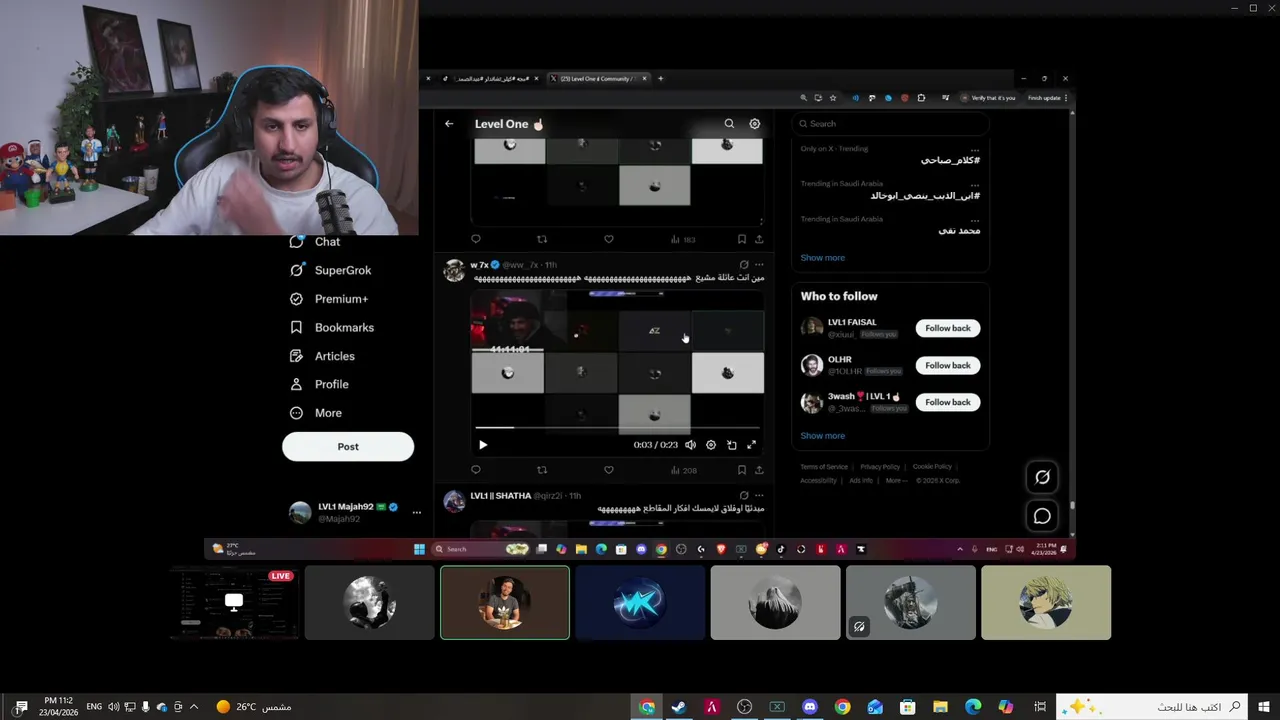Like the post with 183 views
The image size is (1280, 720).
pos(609,239)
